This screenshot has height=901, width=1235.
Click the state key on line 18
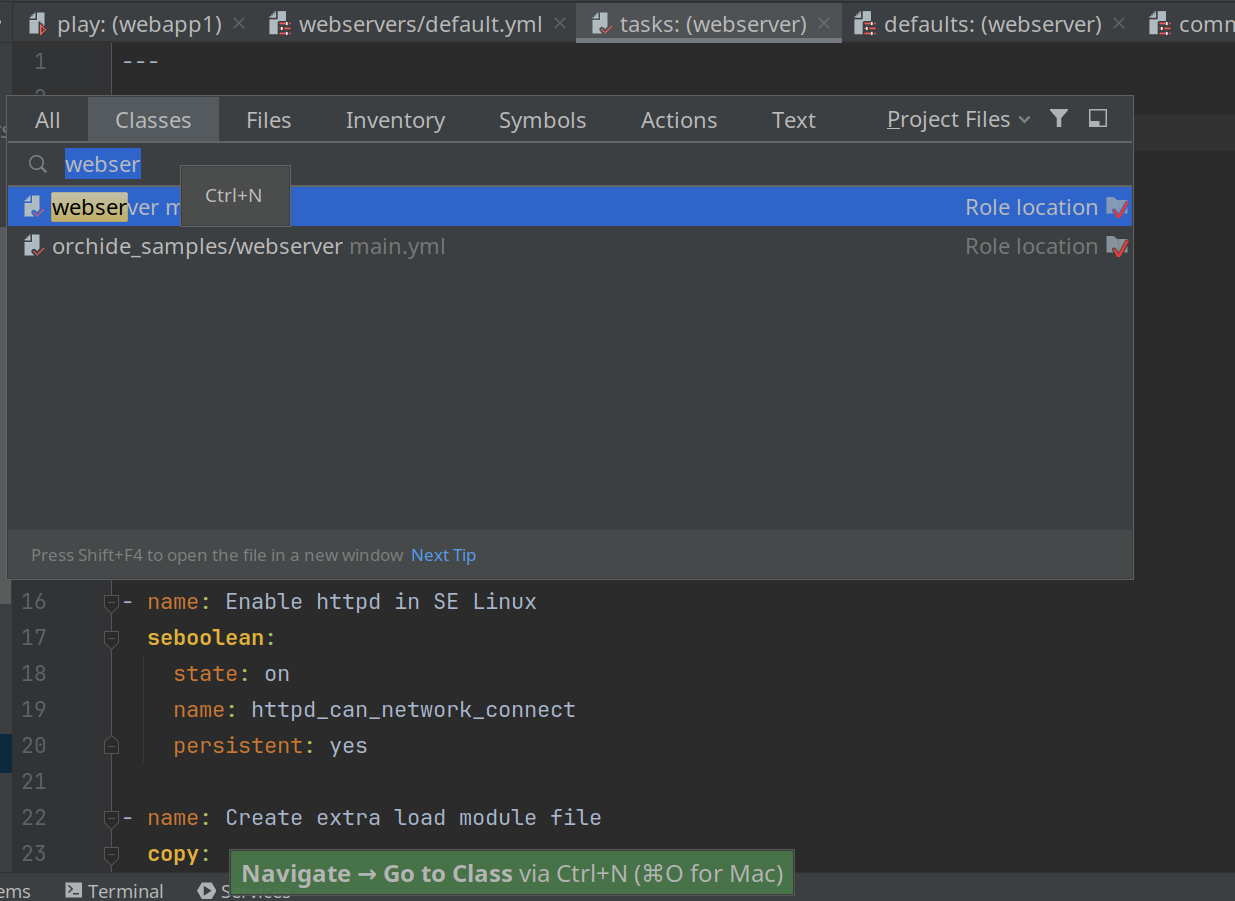(206, 674)
